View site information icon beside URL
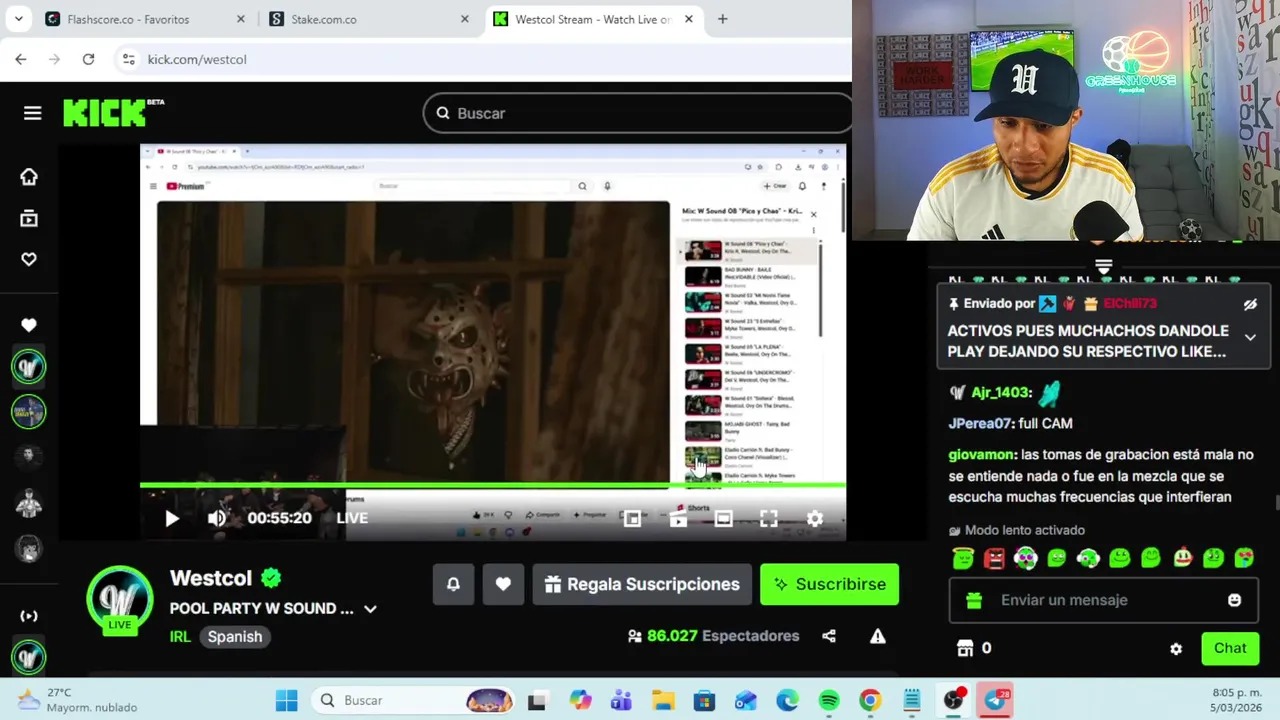The height and width of the screenshot is (720, 1280). tap(128, 59)
